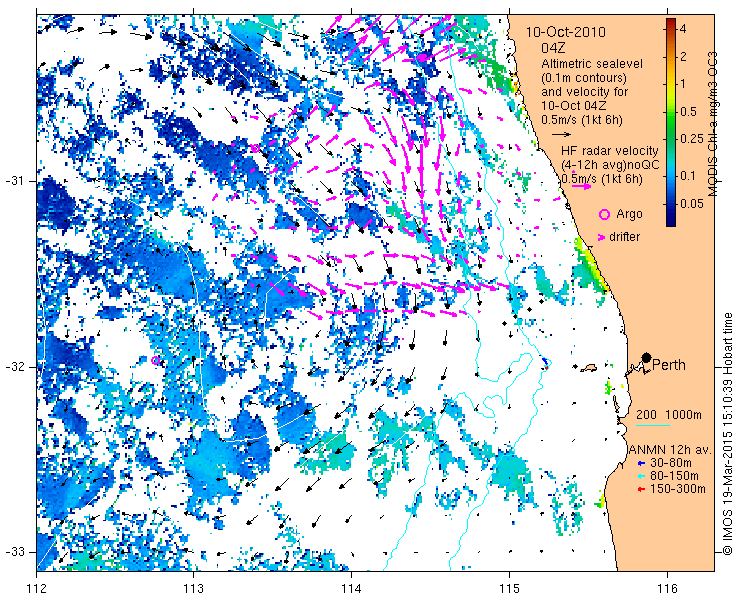Click the '(4-12h avg)noQC' text
The image size is (740, 600).
[609, 165]
